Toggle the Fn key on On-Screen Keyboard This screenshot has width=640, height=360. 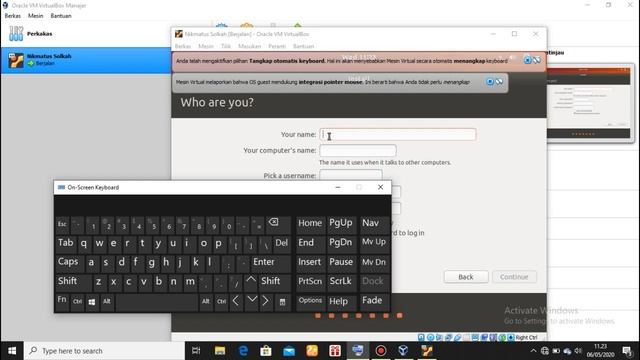click(62, 302)
